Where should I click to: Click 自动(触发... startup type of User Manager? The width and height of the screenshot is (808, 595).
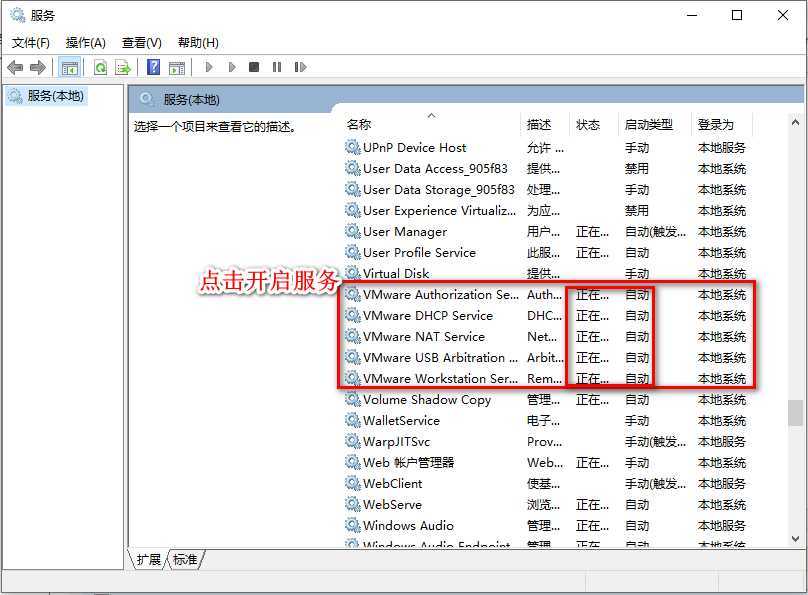(x=655, y=231)
